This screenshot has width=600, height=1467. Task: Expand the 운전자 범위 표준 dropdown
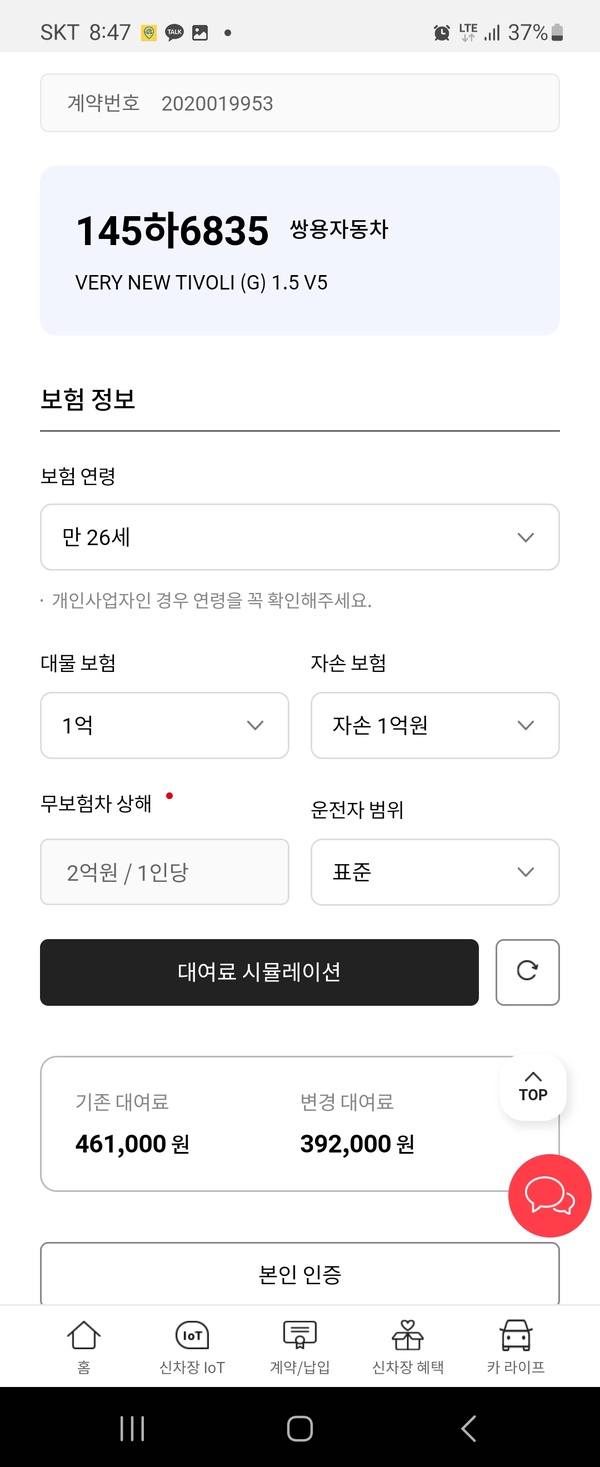[435, 872]
